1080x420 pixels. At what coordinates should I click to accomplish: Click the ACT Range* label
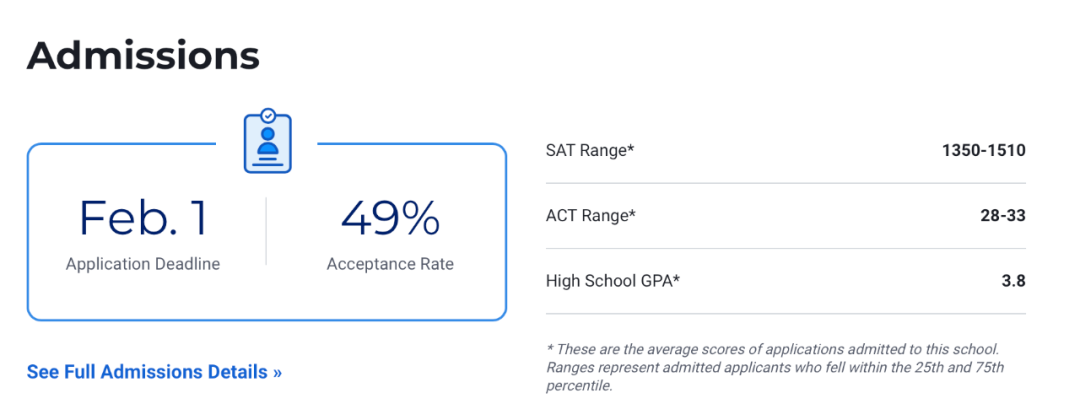pos(590,216)
